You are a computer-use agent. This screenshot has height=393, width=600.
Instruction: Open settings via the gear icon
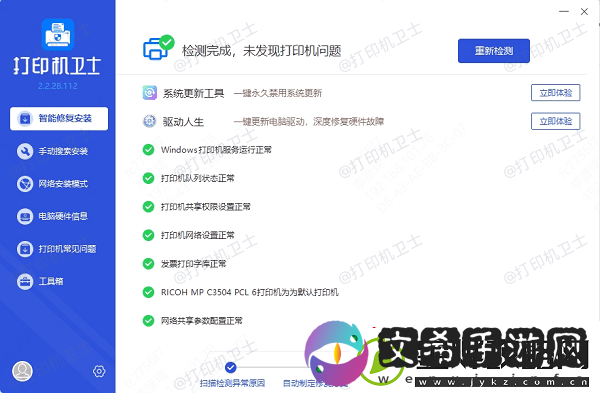[99, 371]
